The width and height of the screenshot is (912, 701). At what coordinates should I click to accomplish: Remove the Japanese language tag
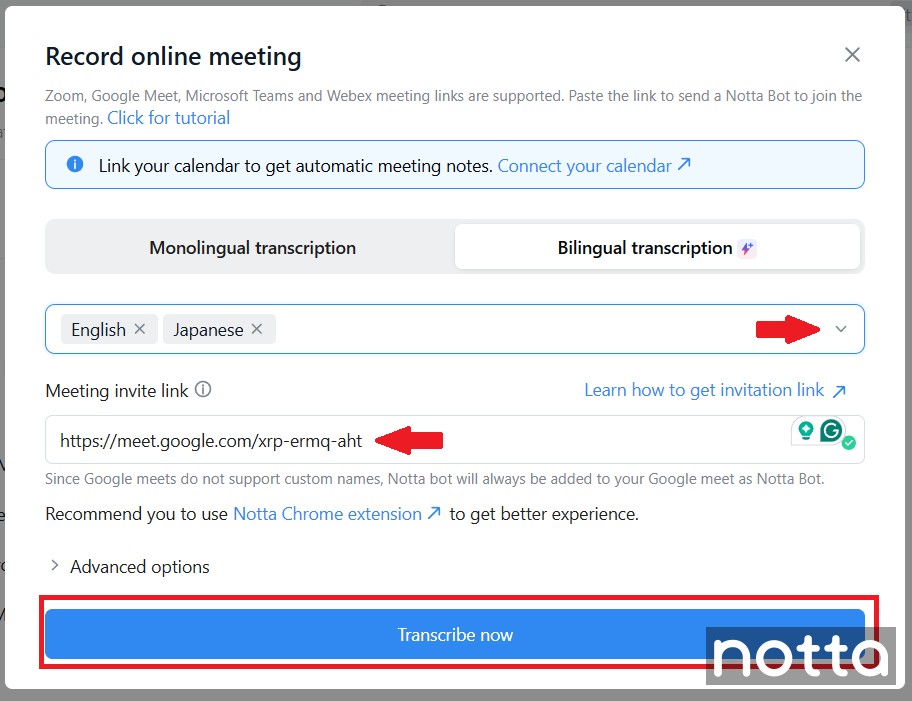(x=257, y=329)
